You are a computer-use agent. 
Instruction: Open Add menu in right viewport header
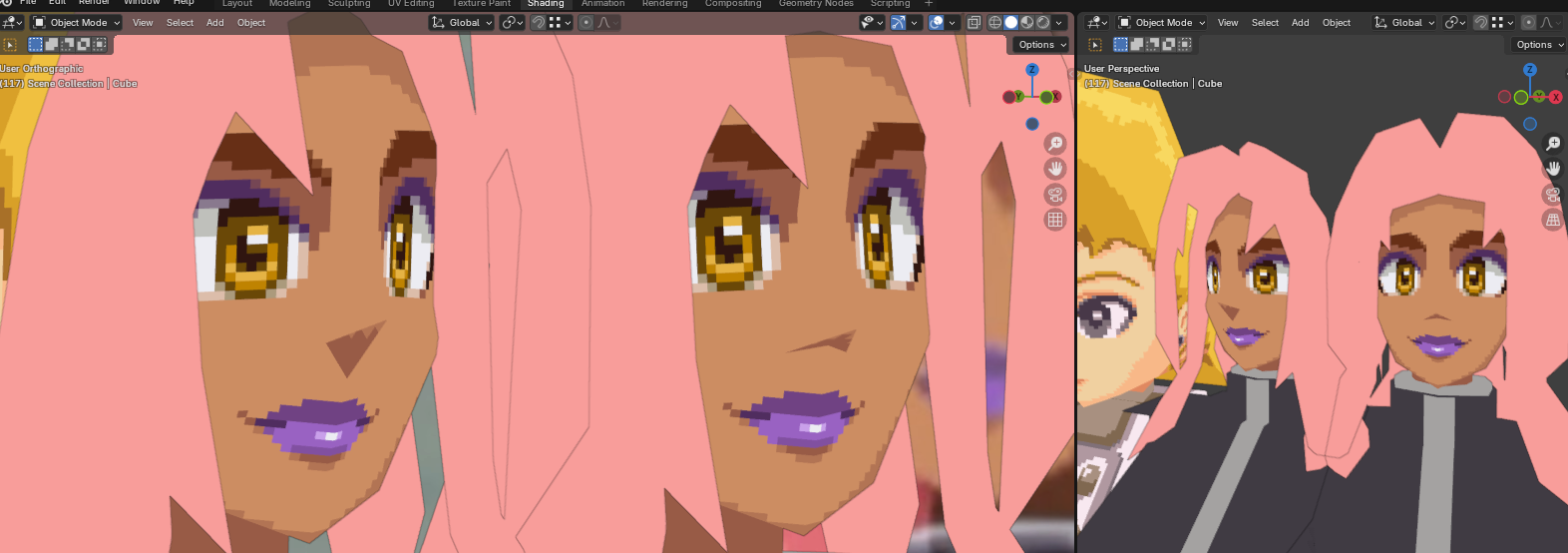1300,22
